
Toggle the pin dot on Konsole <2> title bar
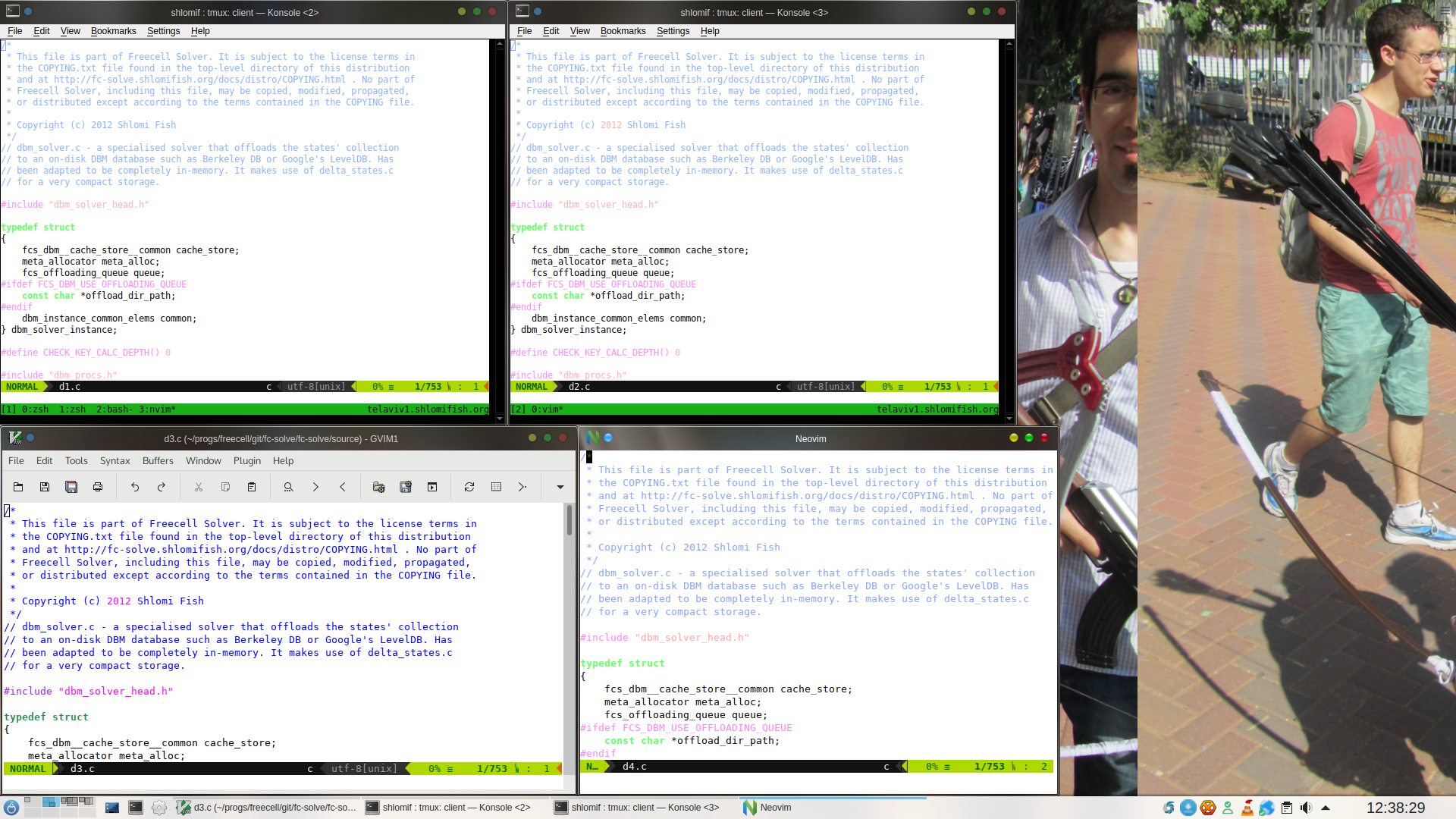pyautogui.click(x=28, y=11)
